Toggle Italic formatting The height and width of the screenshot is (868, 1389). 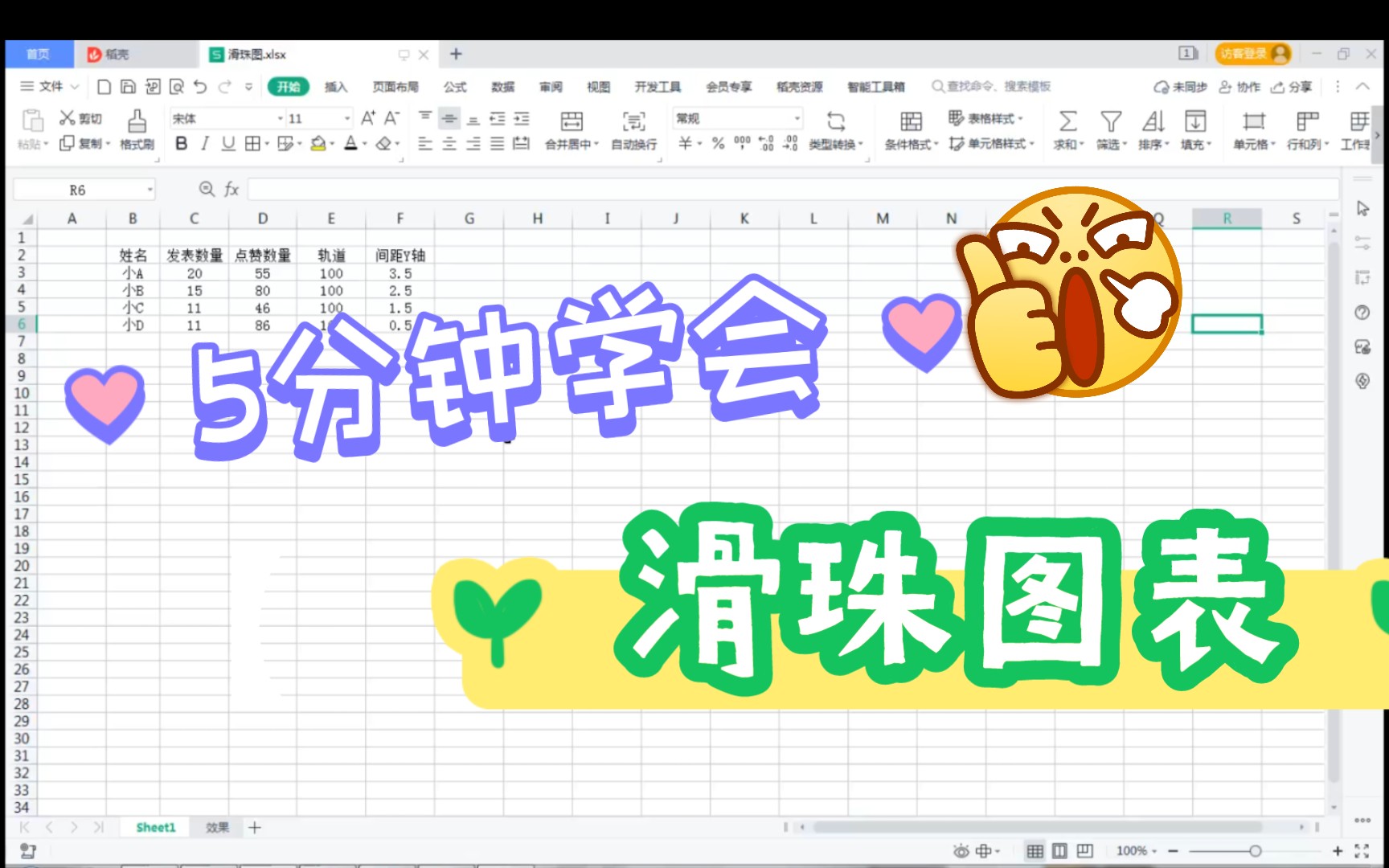(x=205, y=143)
